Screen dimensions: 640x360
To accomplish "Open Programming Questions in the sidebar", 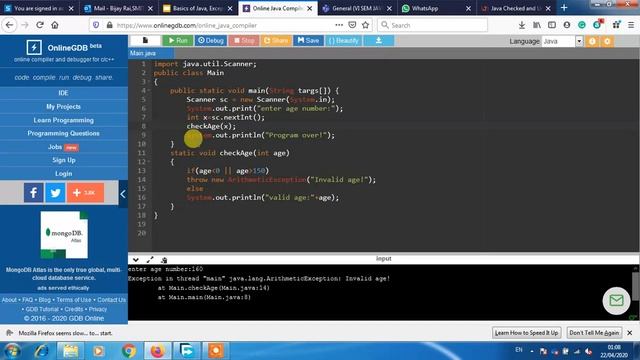I will click(64, 133).
